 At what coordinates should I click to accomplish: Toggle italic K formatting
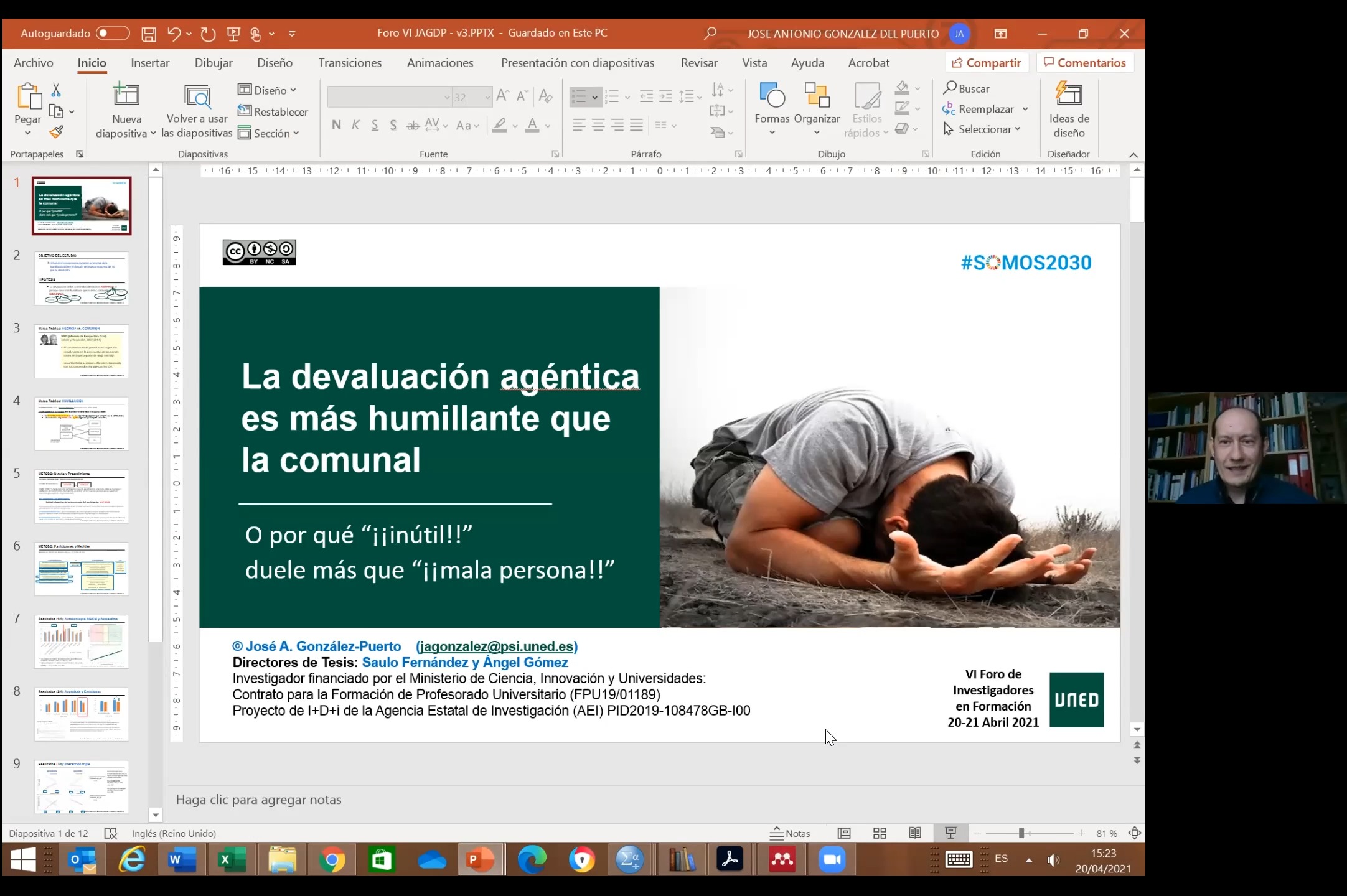pyautogui.click(x=355, y=125)
